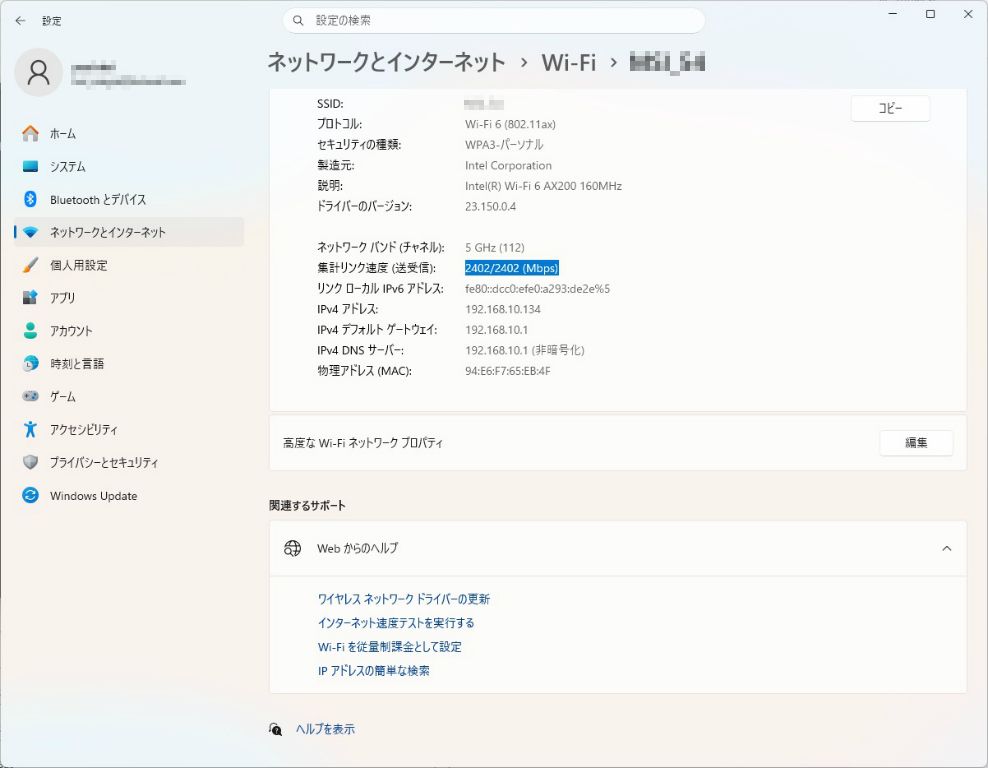Screen dimensions: 988x768
Task: Click ヘルプを表示 link
Action: 325,729
